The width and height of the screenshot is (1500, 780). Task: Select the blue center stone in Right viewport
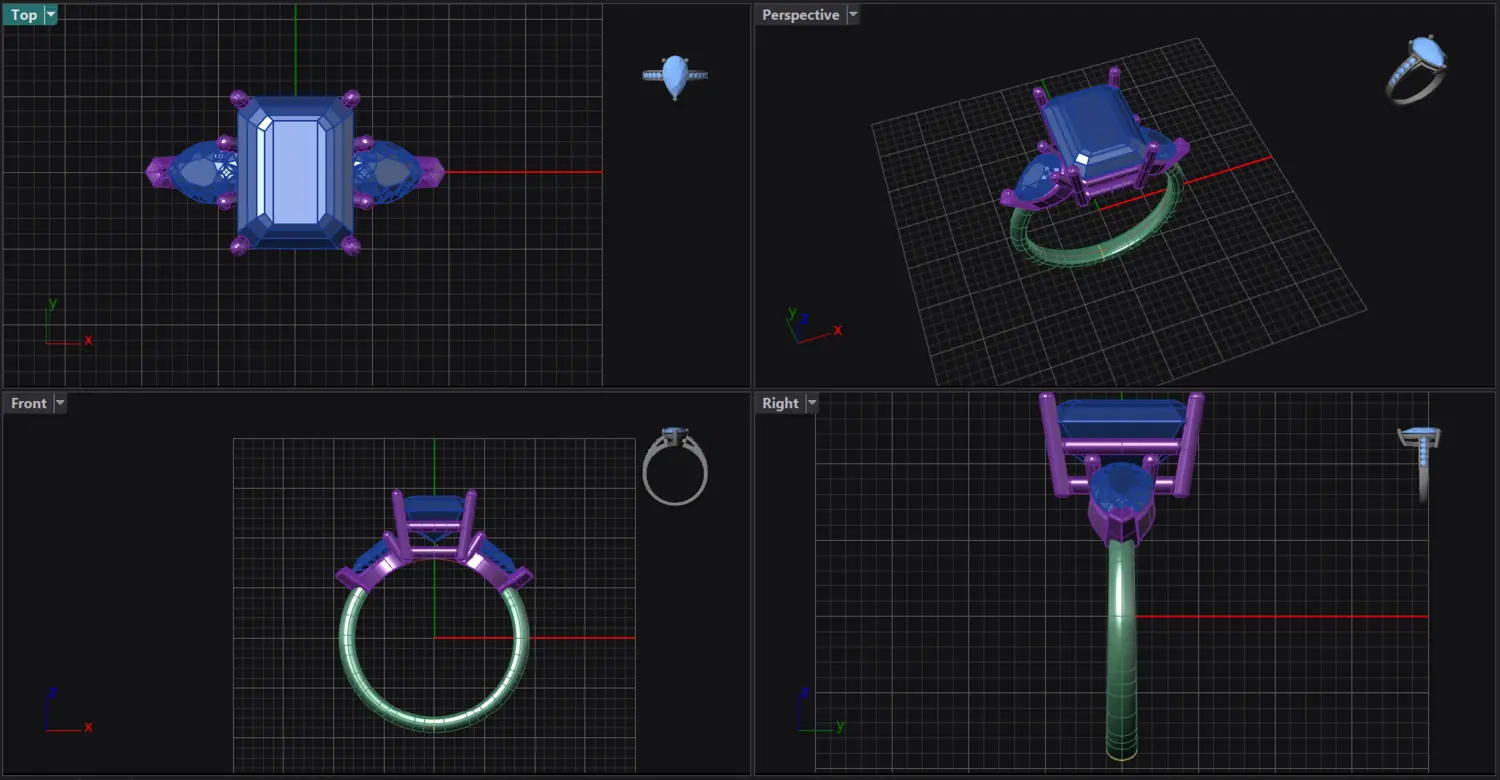click(x=1120, y=418)
